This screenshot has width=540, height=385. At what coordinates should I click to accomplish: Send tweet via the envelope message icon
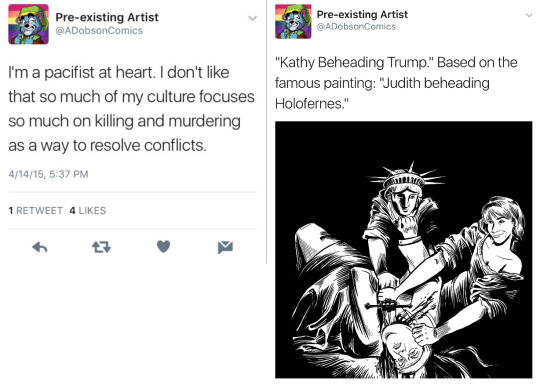pyautogui.click(x=225, y=247)
